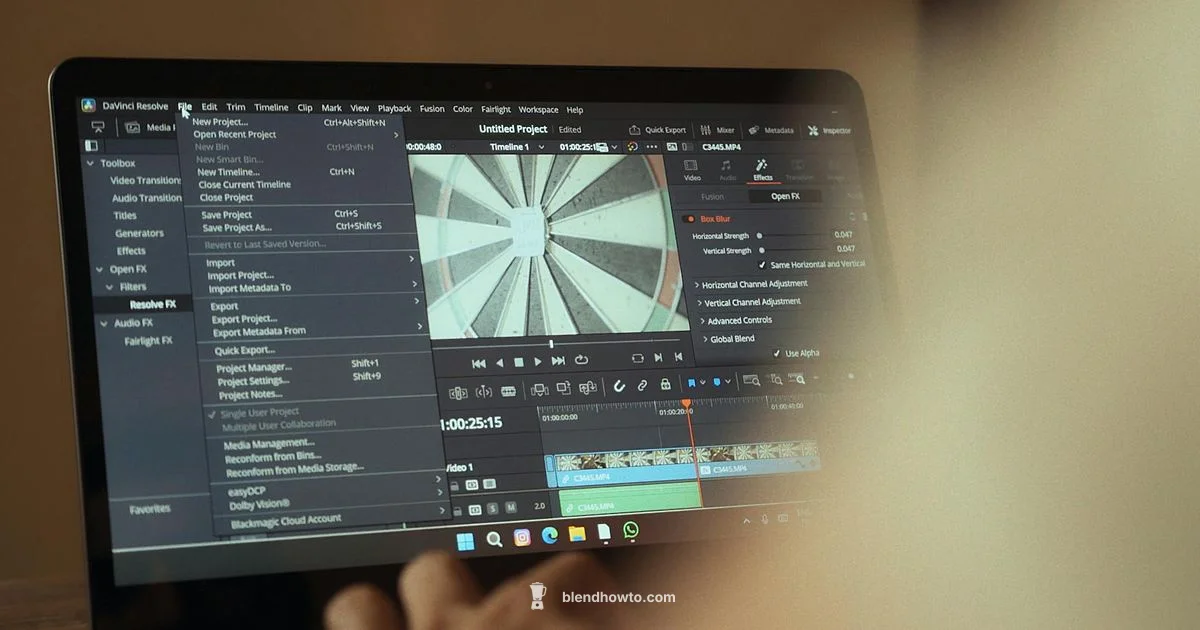
Task: Open the Quick Export tool
Action: point(657,129)
